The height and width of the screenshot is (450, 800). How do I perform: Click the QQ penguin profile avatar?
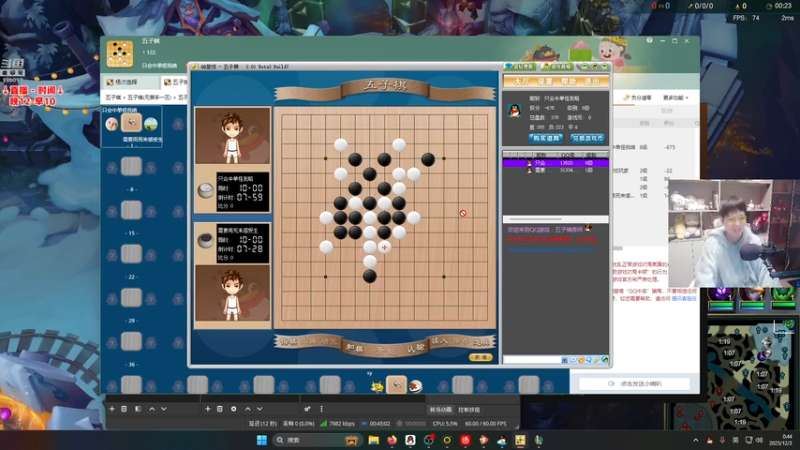514,110
